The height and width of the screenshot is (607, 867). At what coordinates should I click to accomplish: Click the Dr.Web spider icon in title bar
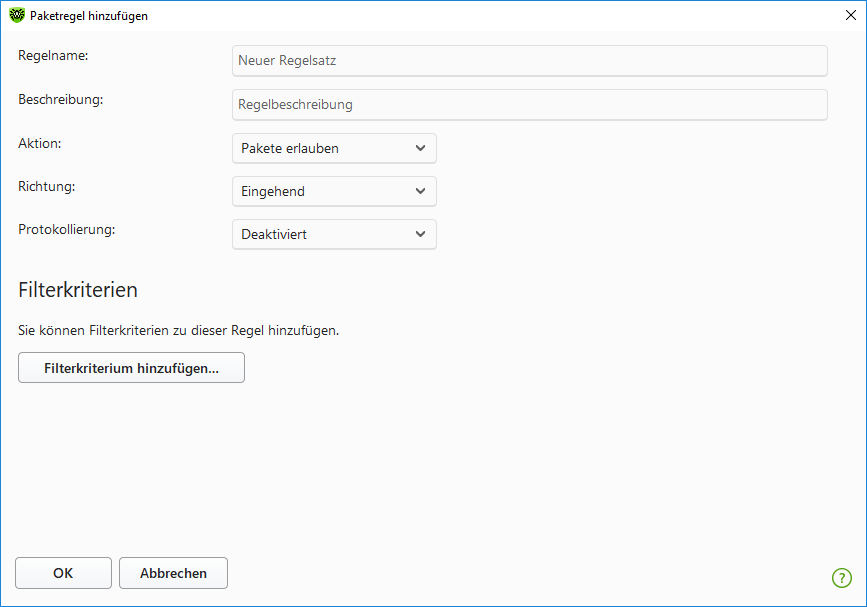(x=17, y=16)
